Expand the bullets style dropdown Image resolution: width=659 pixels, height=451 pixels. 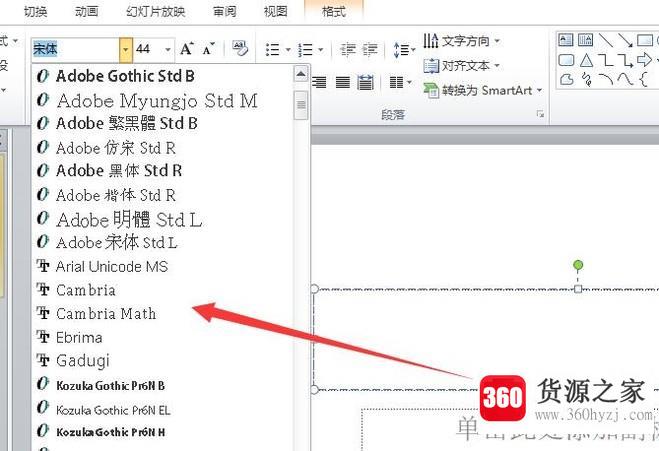pyautogui.click(x=288, y=50)
